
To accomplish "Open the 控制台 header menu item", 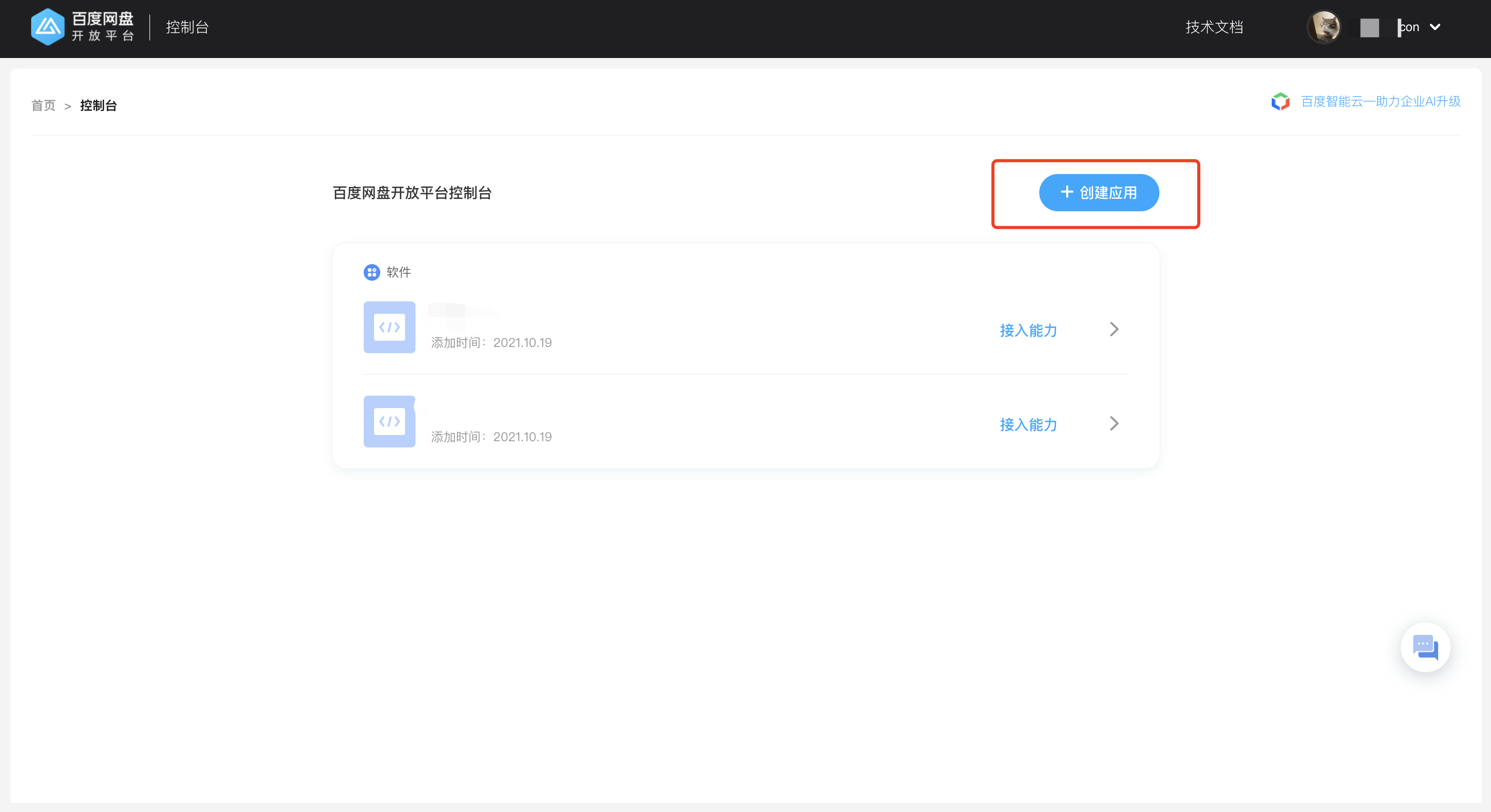I will (187, 27).
